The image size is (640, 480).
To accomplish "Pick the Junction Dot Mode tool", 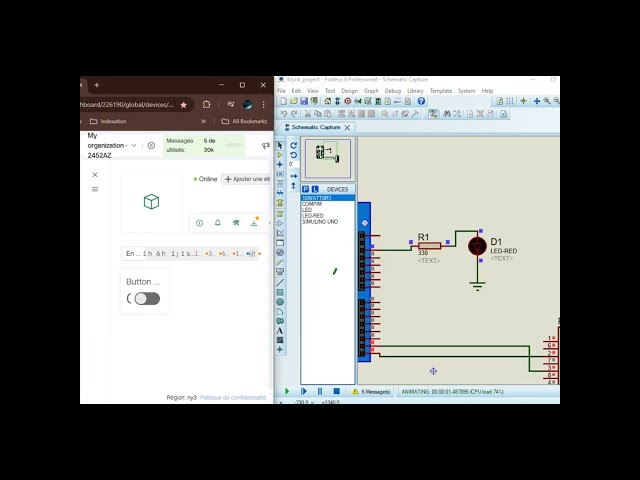I will click(280, 164).
